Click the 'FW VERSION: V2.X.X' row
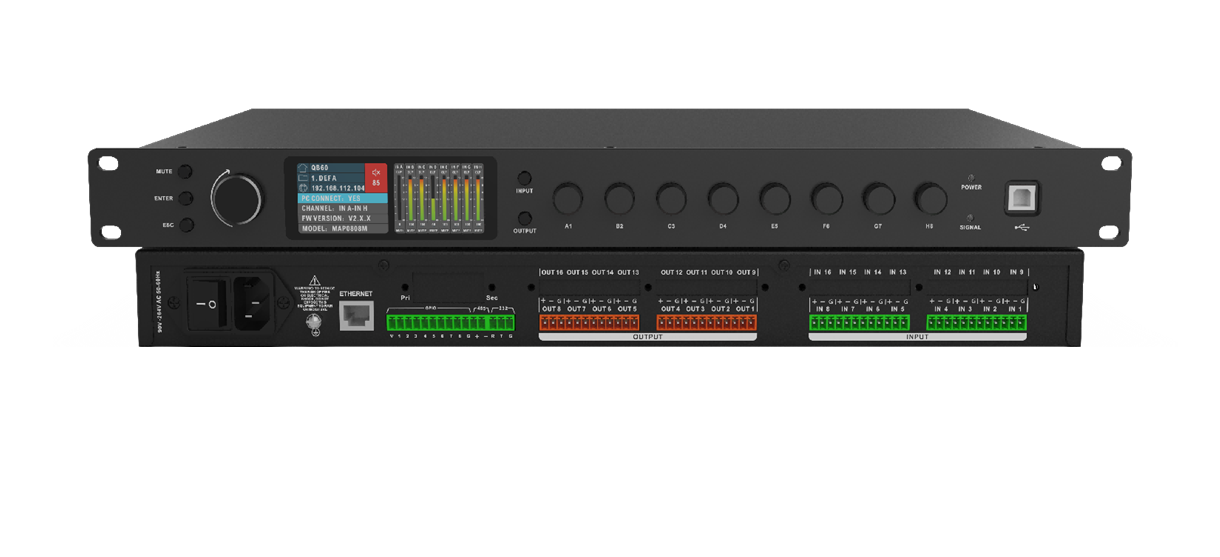The height and width of the screenshot is (557, 1220). (x=342, y=218)
